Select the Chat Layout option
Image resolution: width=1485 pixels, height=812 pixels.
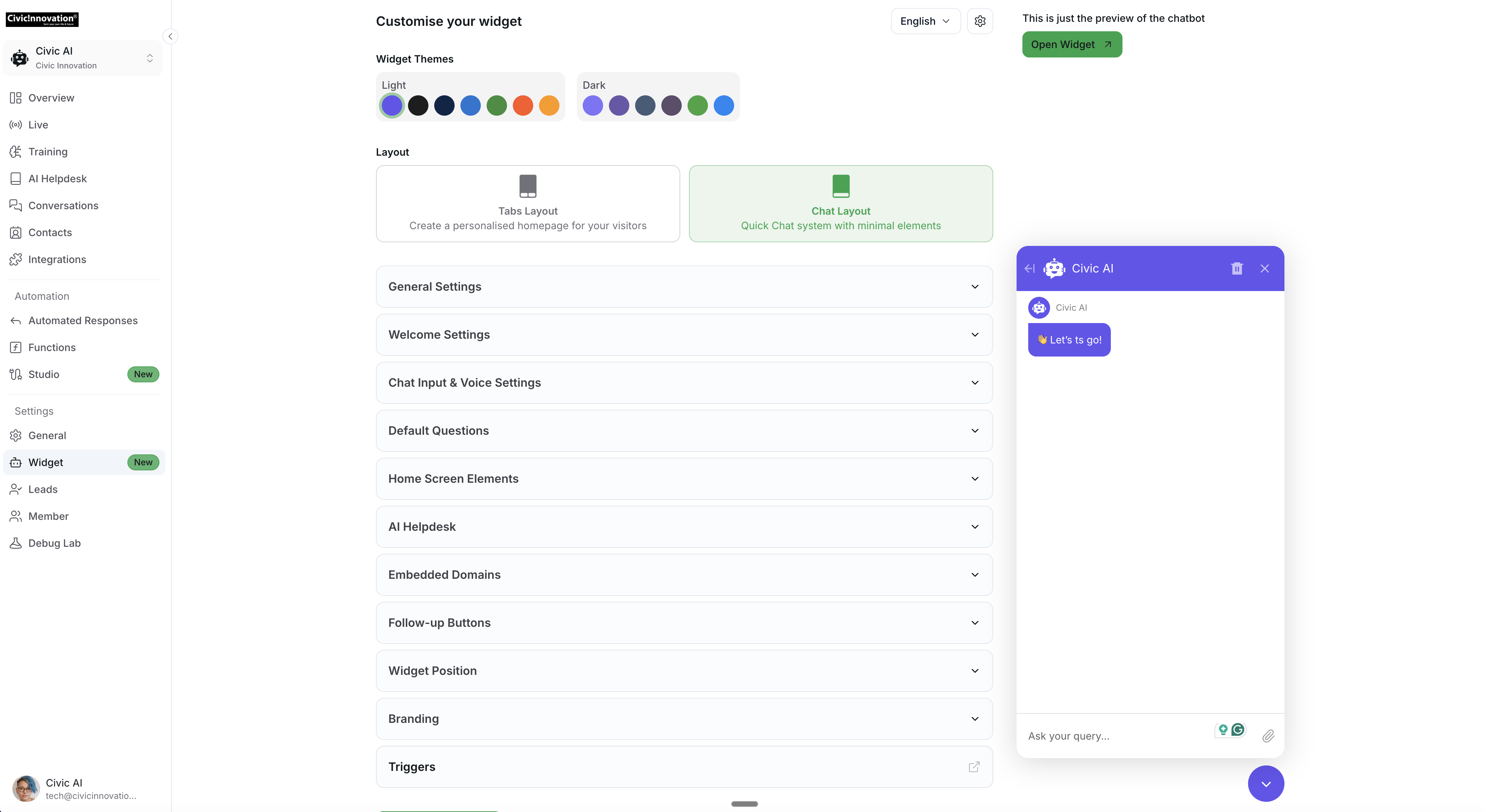click(x=840, y=203)
